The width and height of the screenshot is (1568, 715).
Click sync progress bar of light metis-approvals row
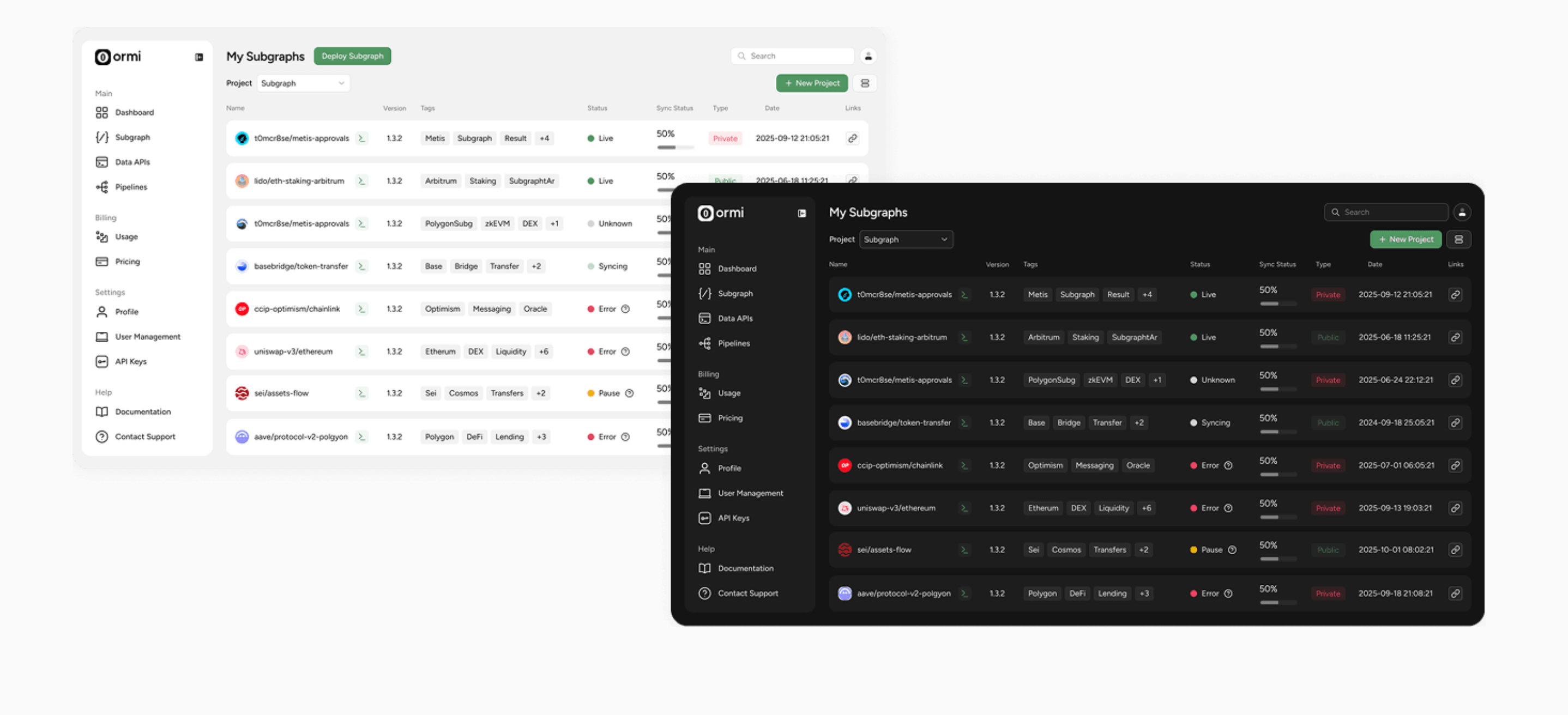click(x=674, y=147)
